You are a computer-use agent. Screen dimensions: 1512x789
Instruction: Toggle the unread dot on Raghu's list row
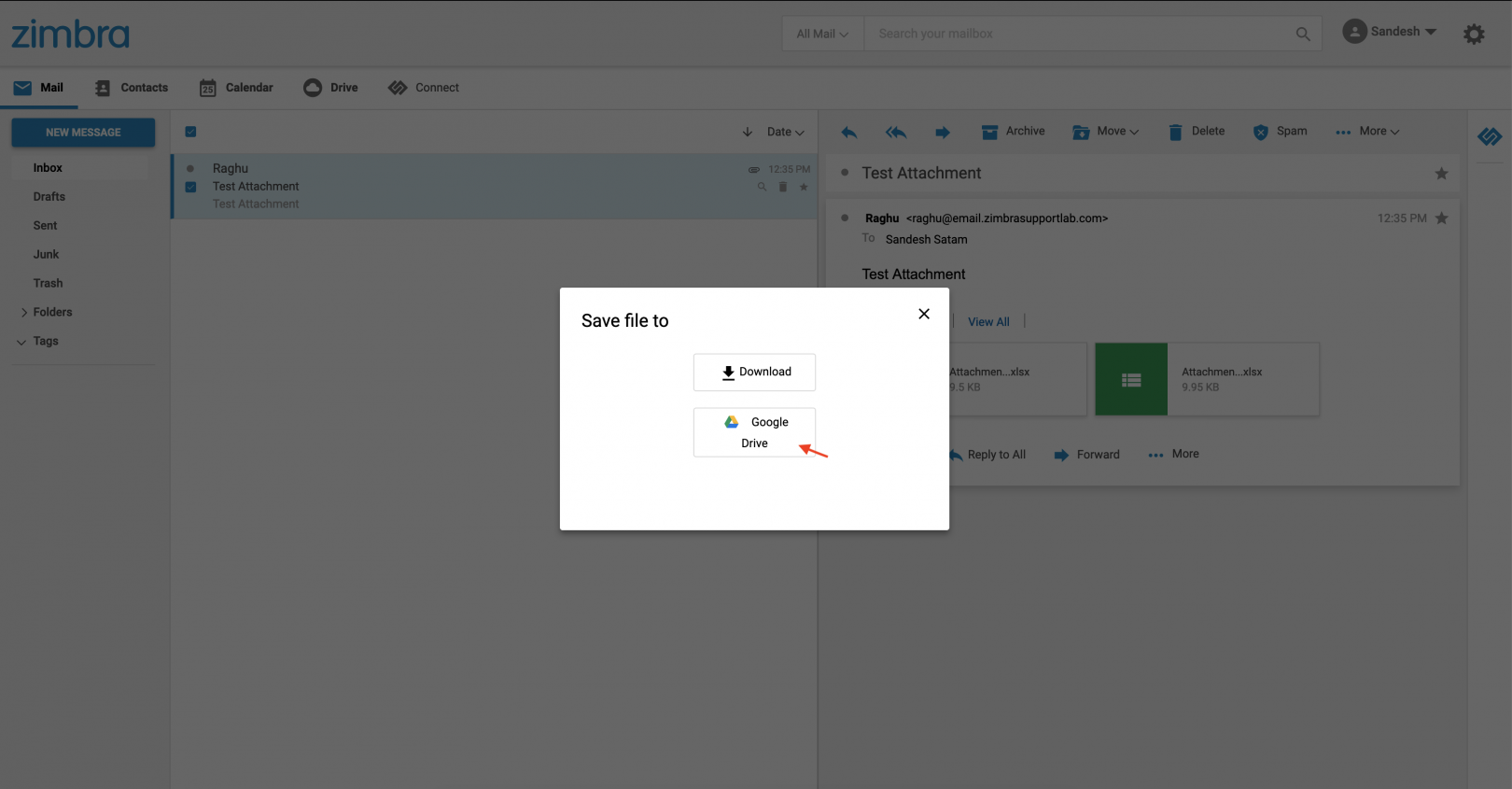click(x=190, y=169)
